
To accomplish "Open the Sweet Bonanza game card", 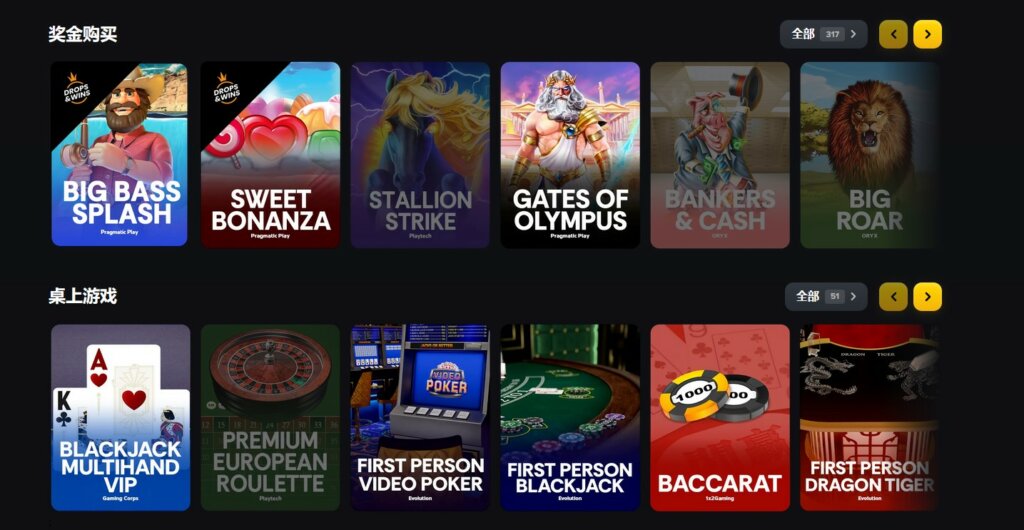I will pos(270,155).
